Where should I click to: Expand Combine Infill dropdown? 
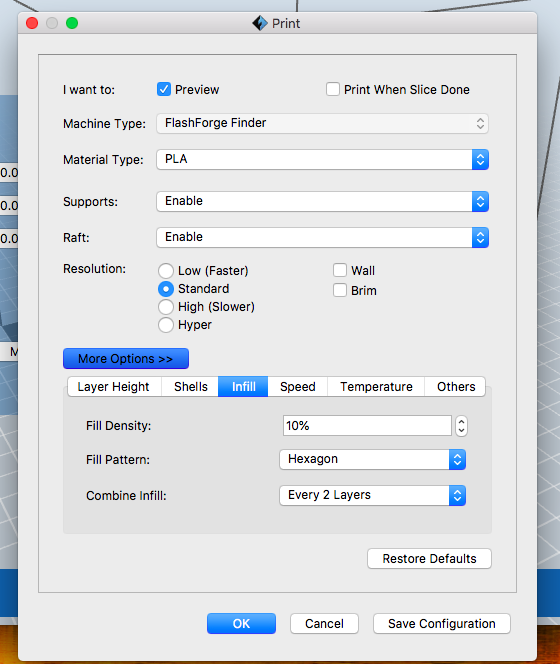[x=372, y=495]
